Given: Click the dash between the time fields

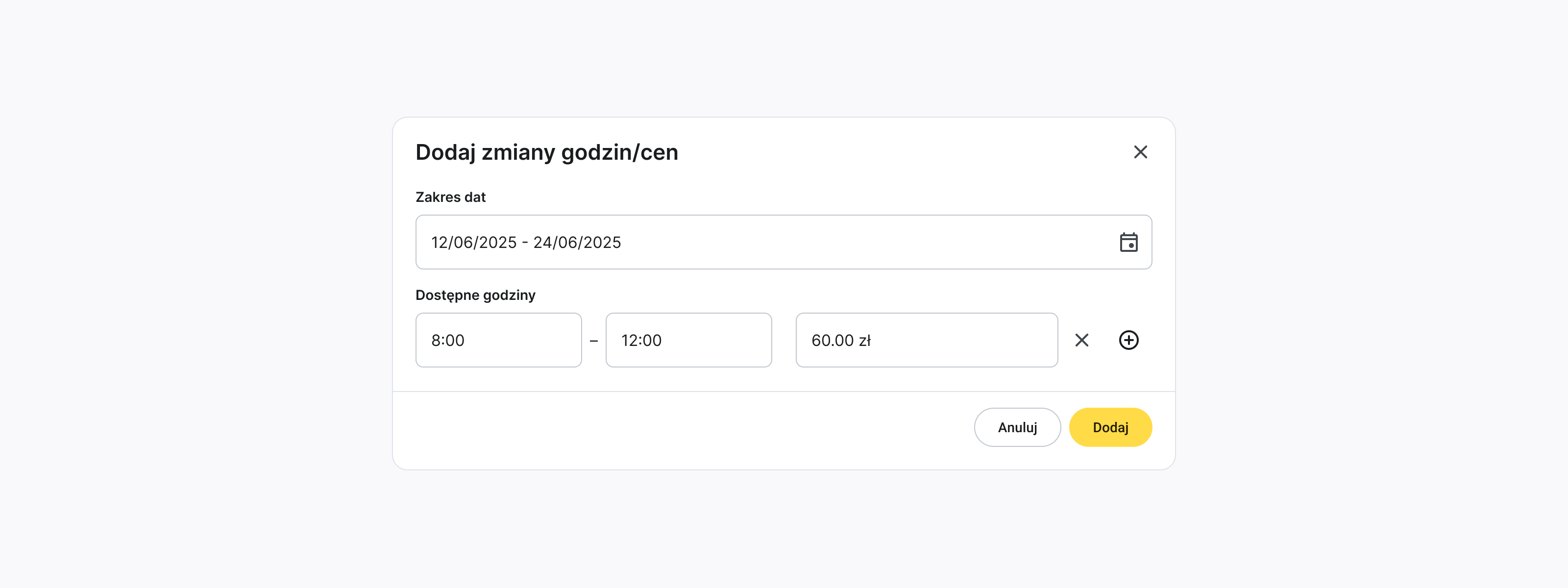Looking at the screenshot, I should 593,341.
